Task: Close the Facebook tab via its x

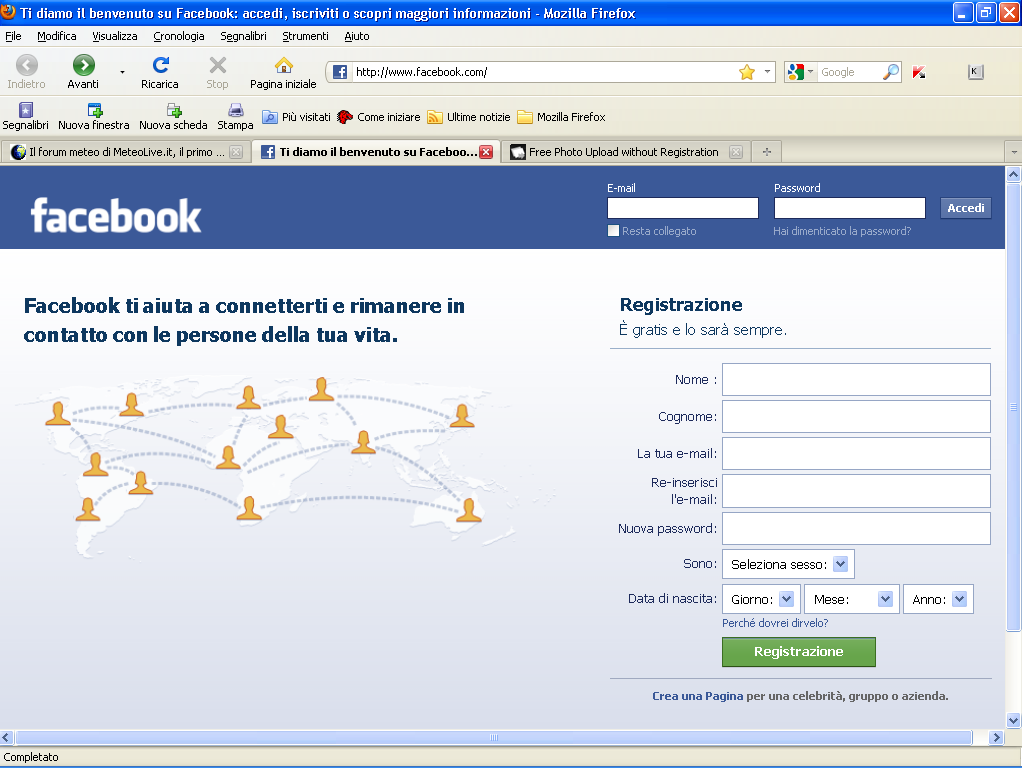Action: [485, 152]
